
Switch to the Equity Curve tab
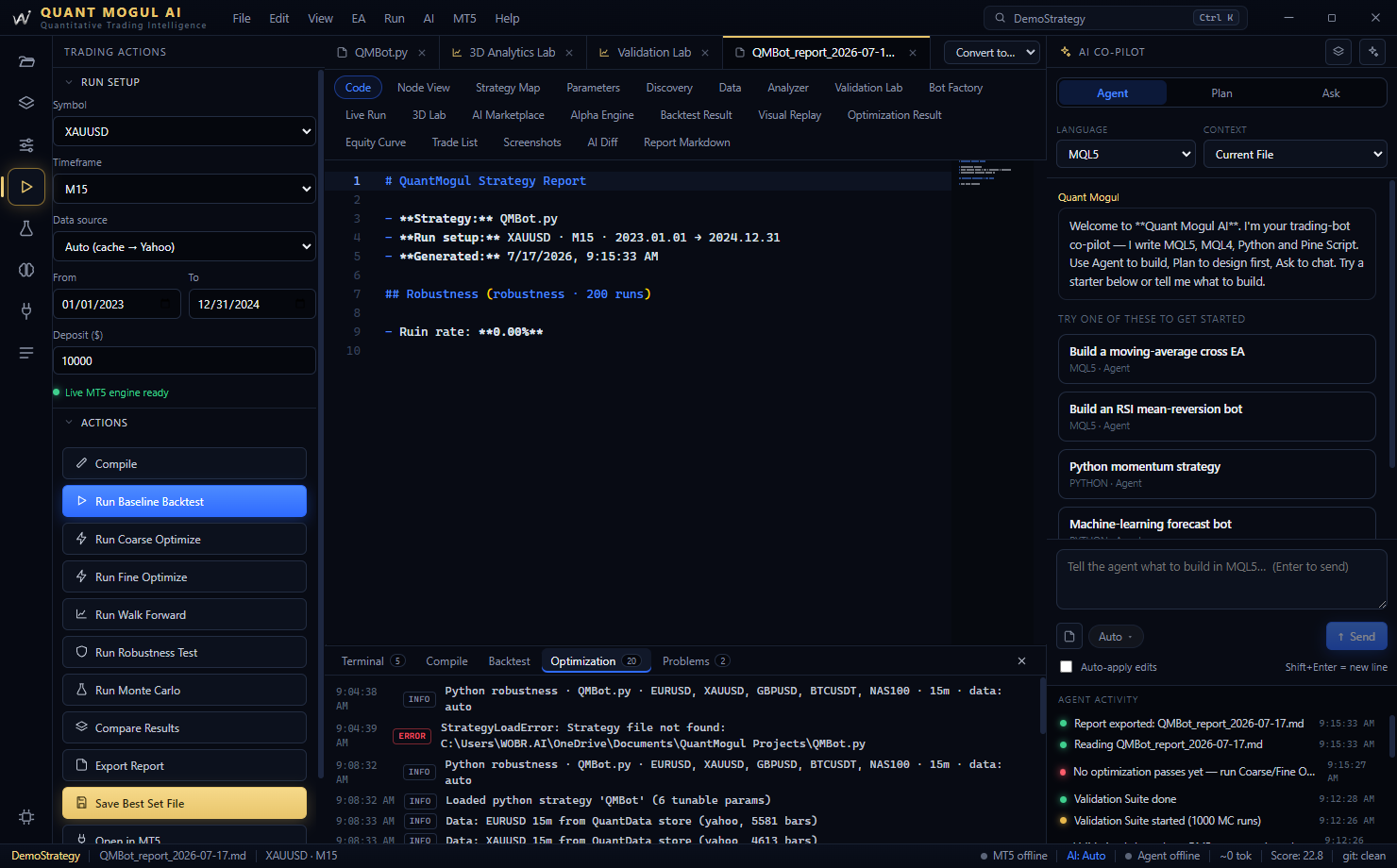point(376,142)
